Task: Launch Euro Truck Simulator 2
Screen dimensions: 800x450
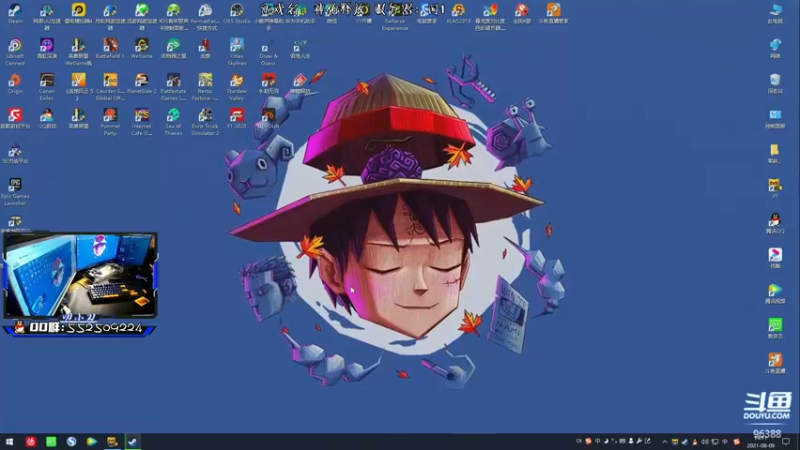Action: tap(205, 121)
